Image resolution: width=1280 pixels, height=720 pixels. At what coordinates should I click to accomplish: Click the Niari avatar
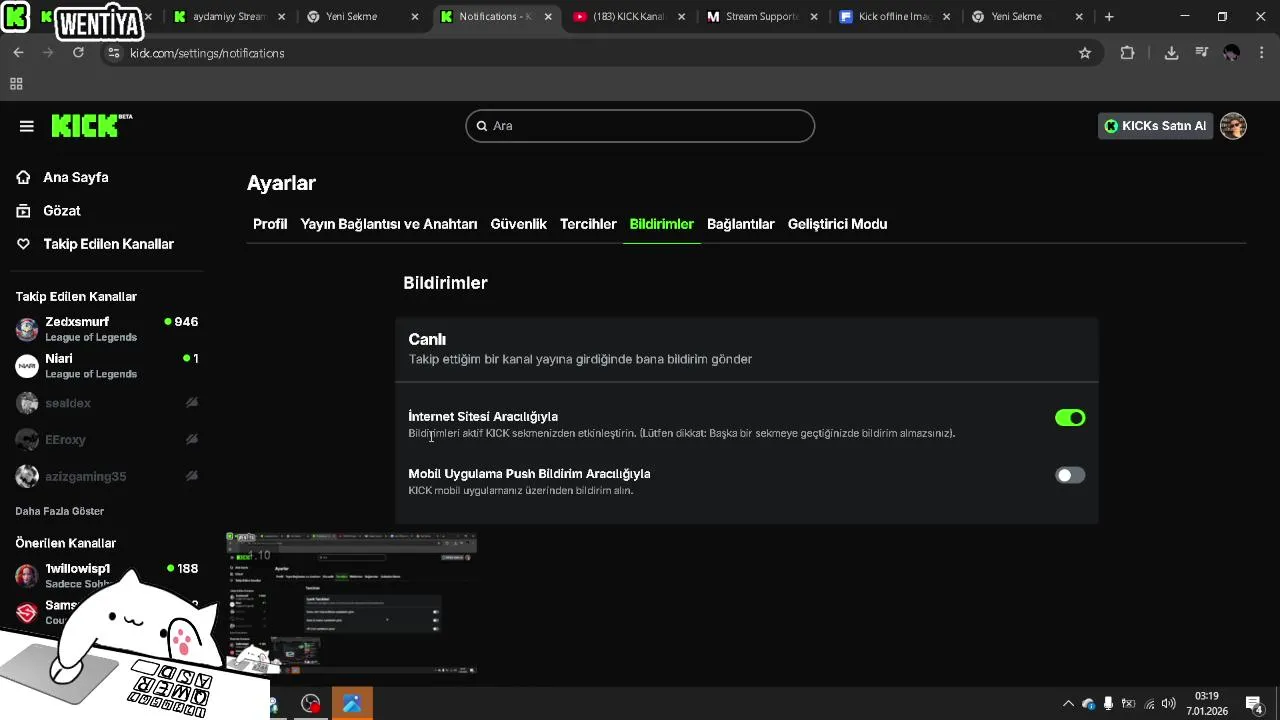point(27,366)
